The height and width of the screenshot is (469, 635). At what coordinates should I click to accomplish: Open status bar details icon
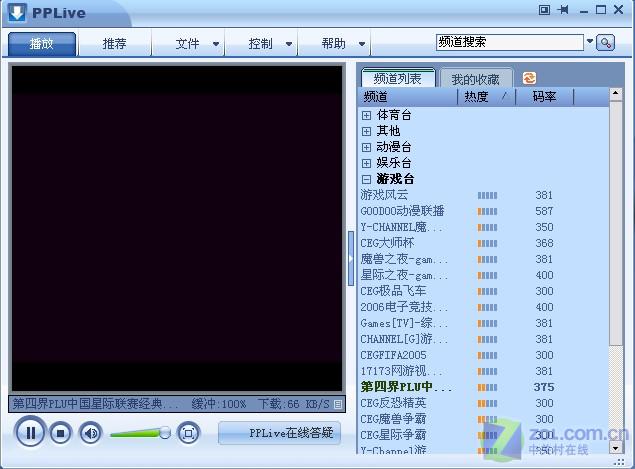338,404
